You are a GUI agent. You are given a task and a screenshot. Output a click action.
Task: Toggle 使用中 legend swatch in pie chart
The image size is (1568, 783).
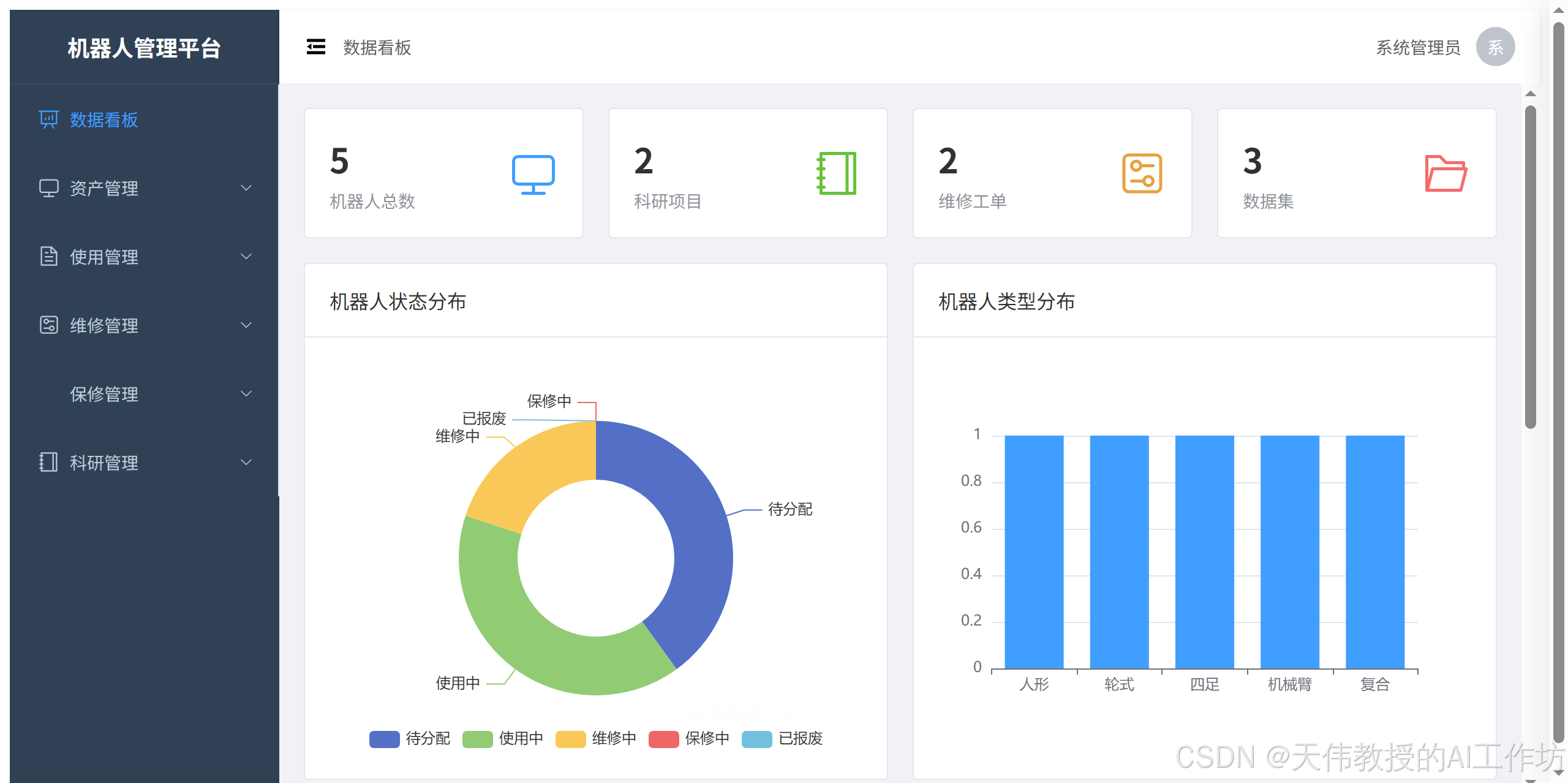478,739
